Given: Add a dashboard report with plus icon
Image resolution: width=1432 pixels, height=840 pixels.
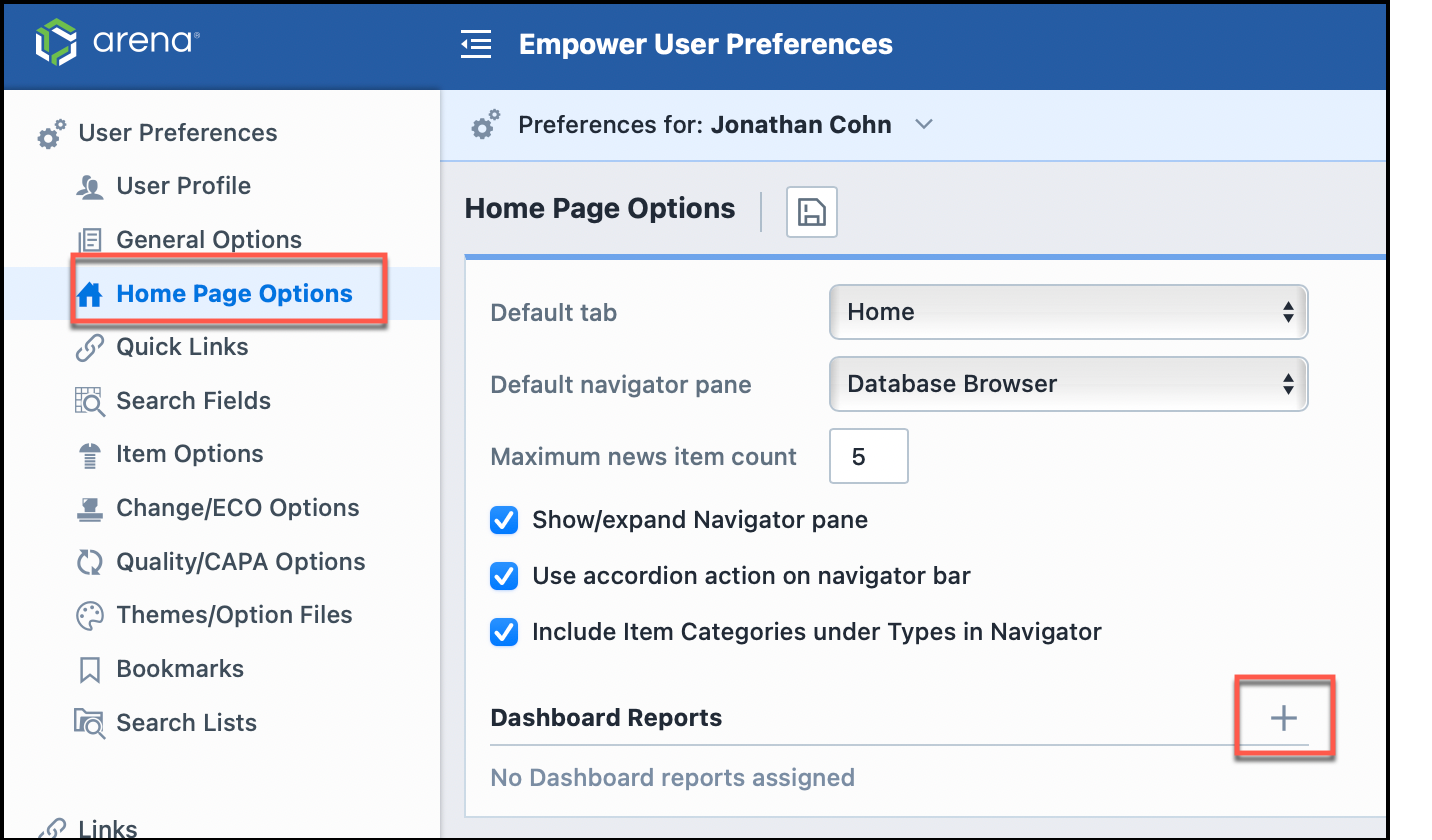Looking at the screenshot, I should (1283, 718).
